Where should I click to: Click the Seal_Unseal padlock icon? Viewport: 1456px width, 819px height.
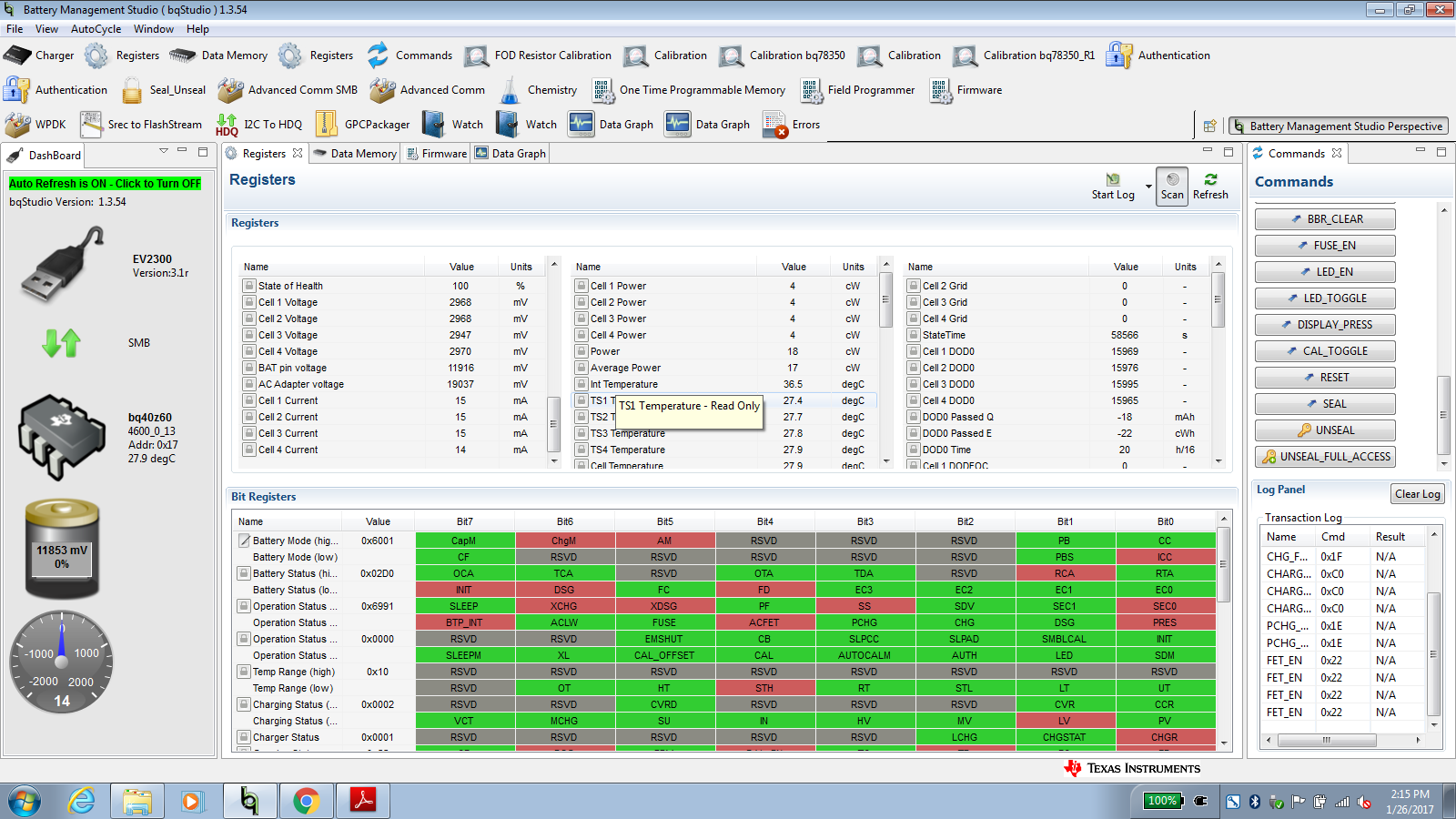(132, 90)
